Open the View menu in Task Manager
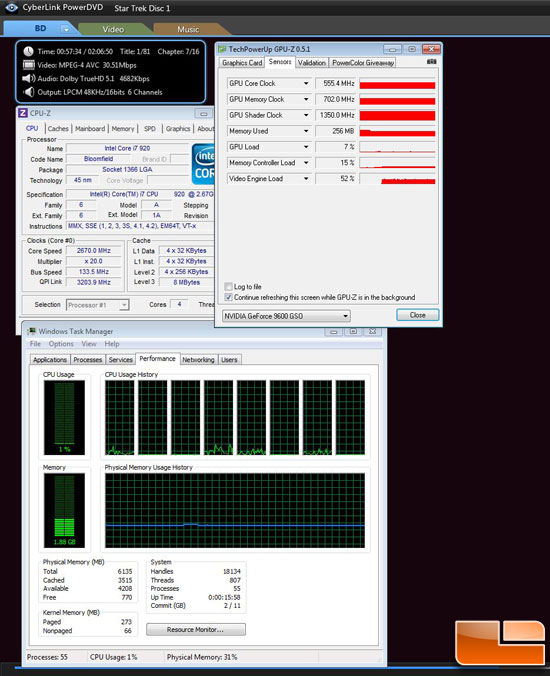Viewport: 550px width, 676px height. [x=89, y=344]
